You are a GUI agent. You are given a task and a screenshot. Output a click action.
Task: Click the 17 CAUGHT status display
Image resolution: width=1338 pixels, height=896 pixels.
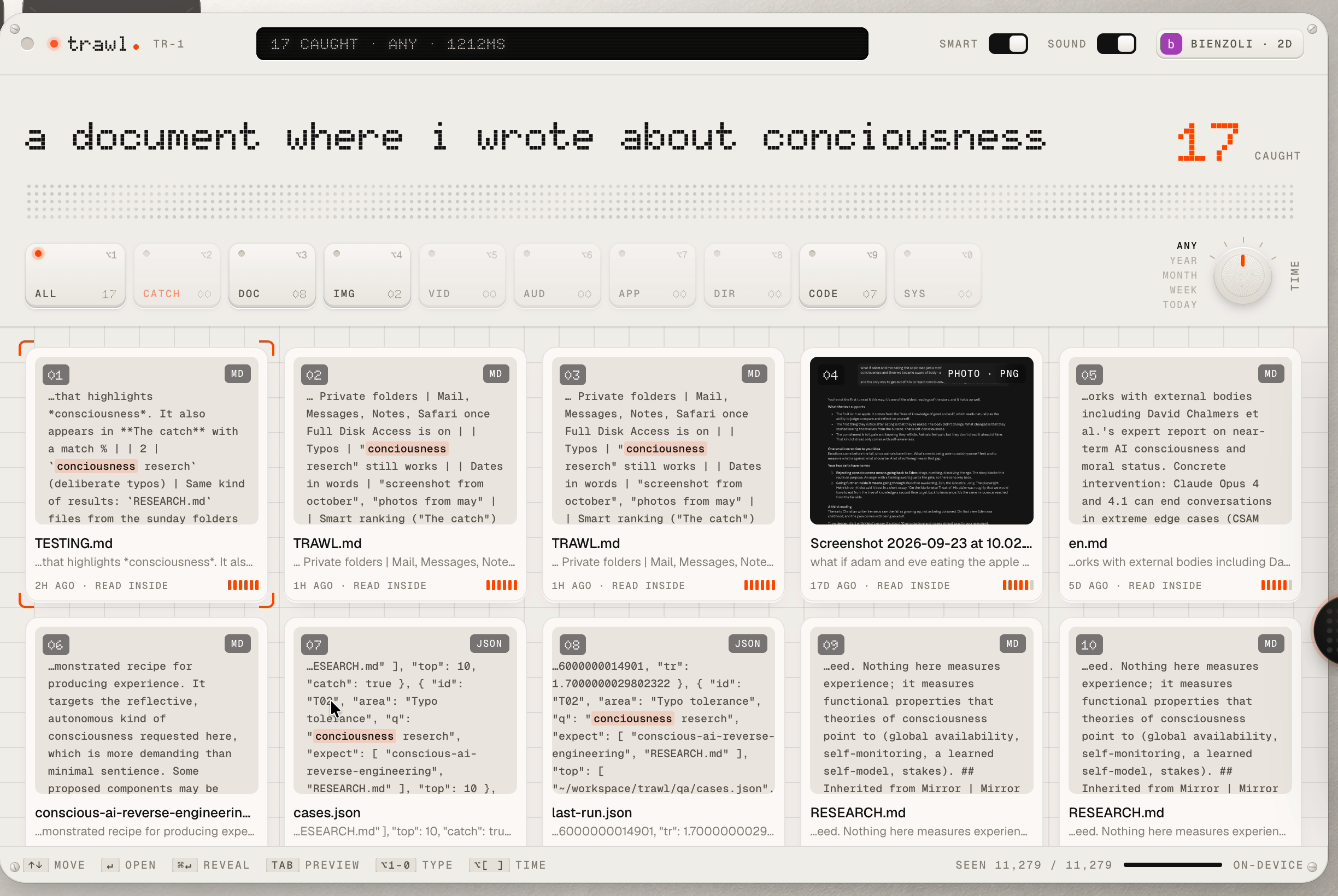(562, 44)
